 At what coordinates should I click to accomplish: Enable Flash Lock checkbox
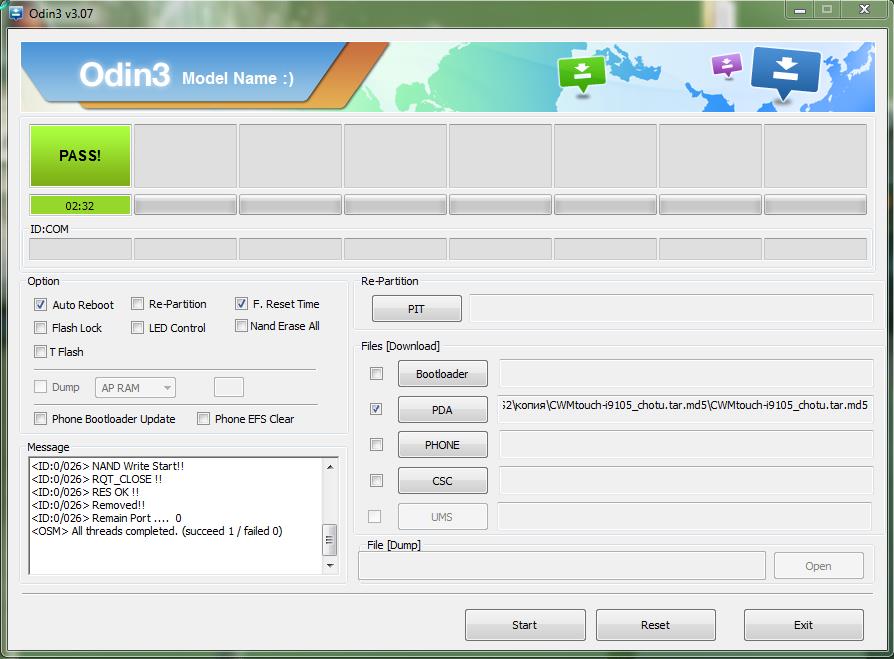[x=40, y=328]
